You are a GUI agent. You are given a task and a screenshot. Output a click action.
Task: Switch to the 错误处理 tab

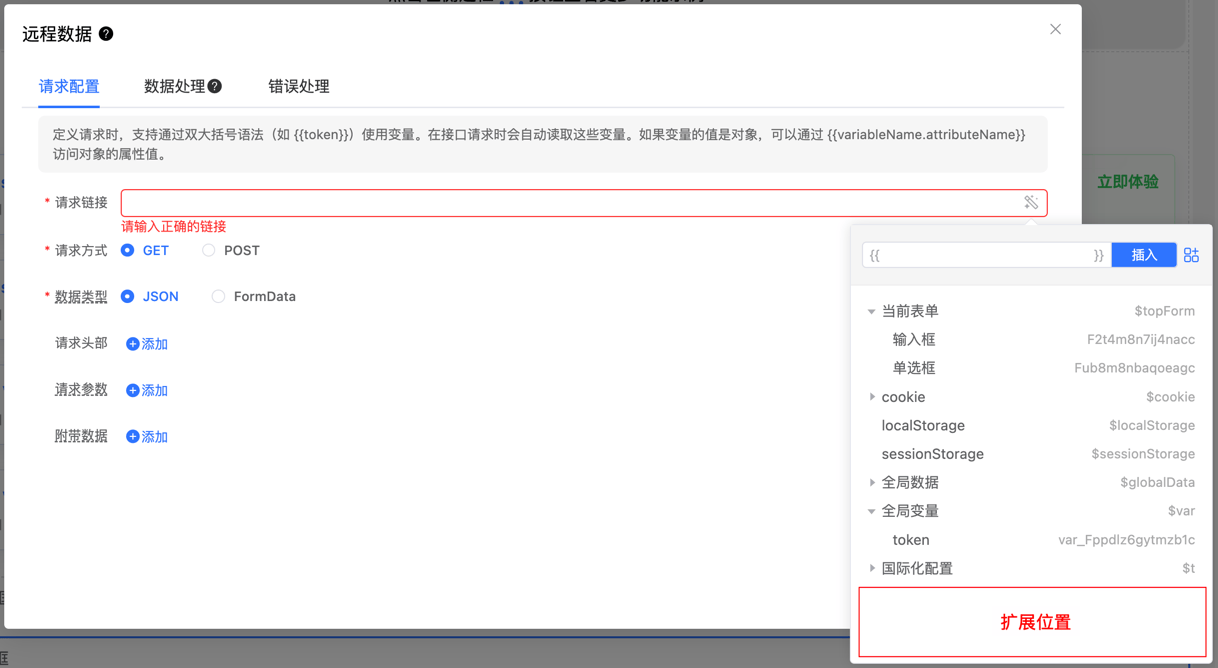click(298, 87)
